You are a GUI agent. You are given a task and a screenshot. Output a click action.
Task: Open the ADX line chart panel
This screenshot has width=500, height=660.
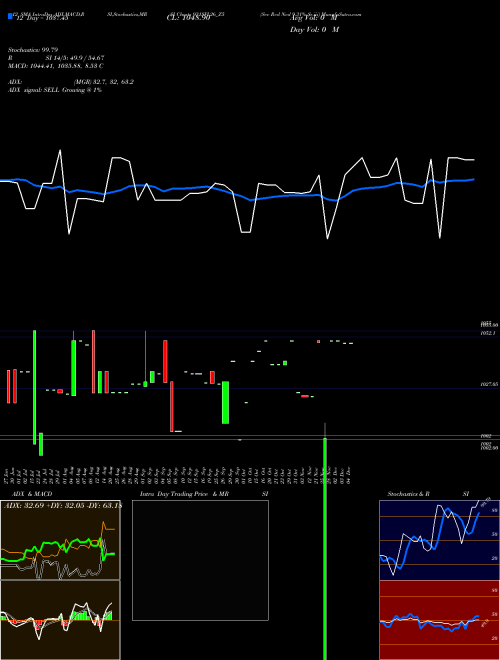[60, 540]
